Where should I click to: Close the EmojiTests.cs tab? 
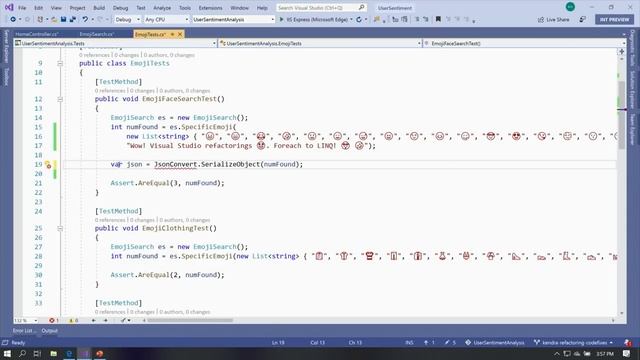tap(180, 34)
